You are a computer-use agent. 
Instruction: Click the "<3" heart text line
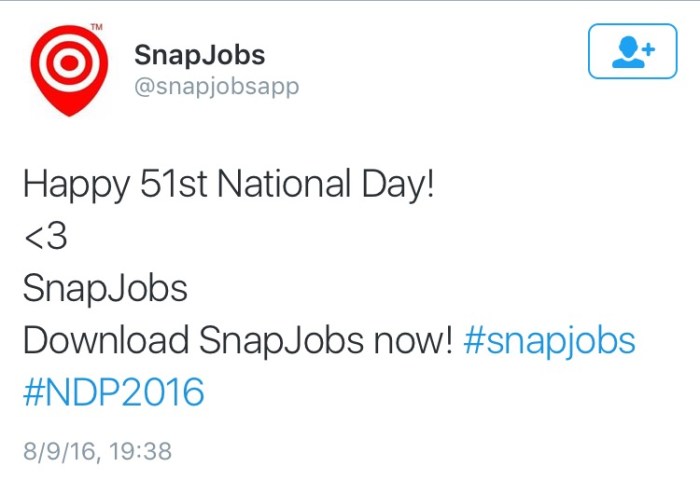pos(45,237)
